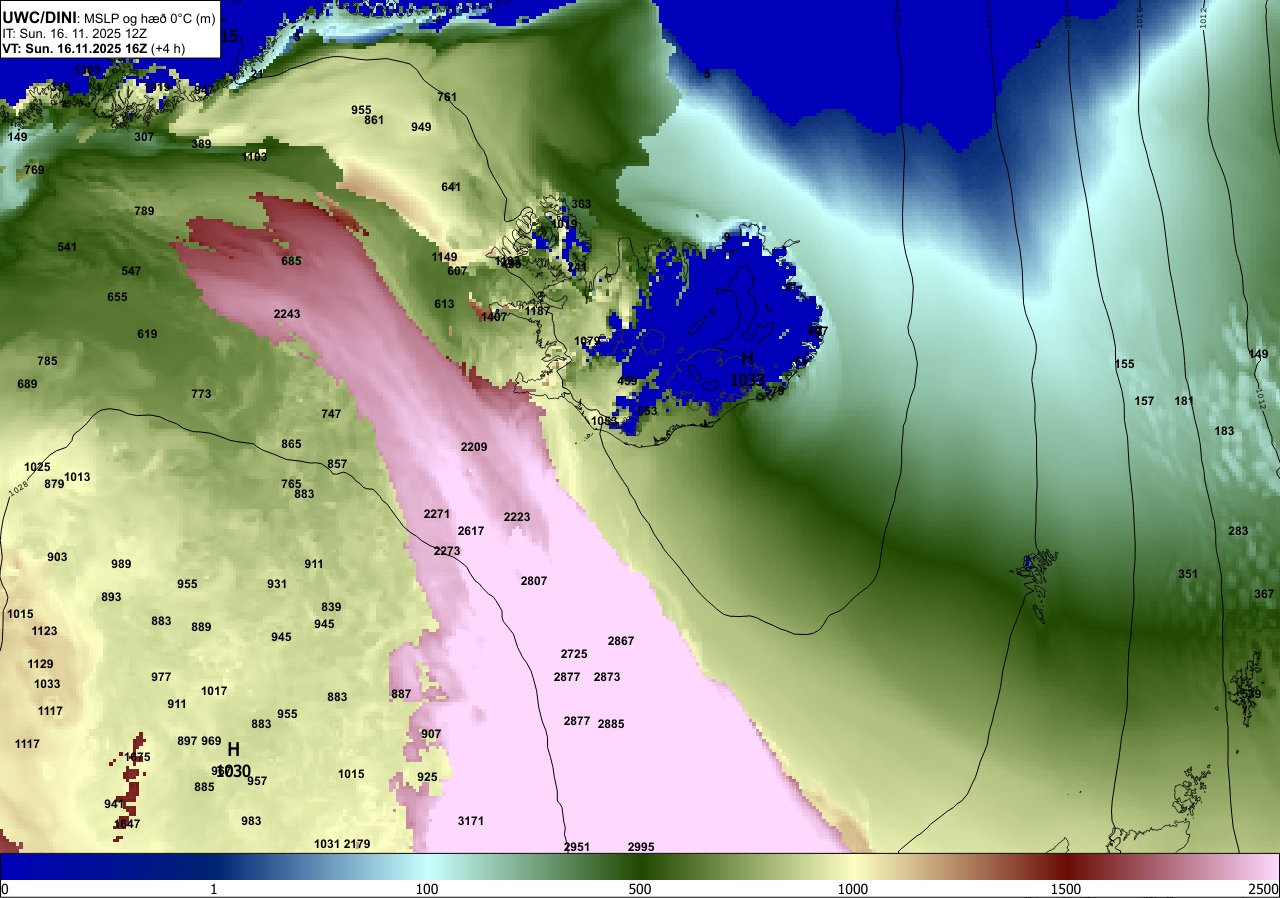The width and height of the screenshot is (1280, 898).
Task: Click the 685 height value
Action: 291,261
